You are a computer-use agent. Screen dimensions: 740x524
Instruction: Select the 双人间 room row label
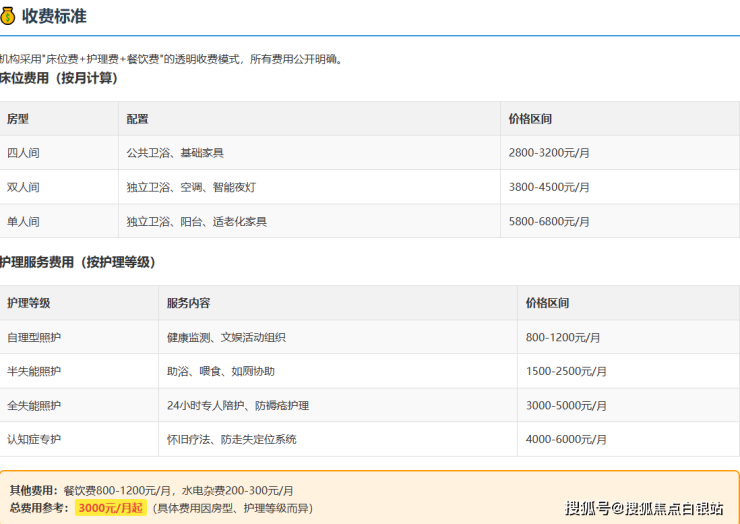(x=23, y=187)
